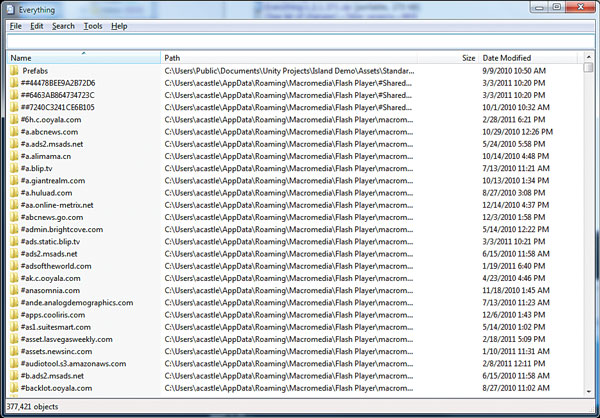Click the search text field

click(x=300, y=41)
